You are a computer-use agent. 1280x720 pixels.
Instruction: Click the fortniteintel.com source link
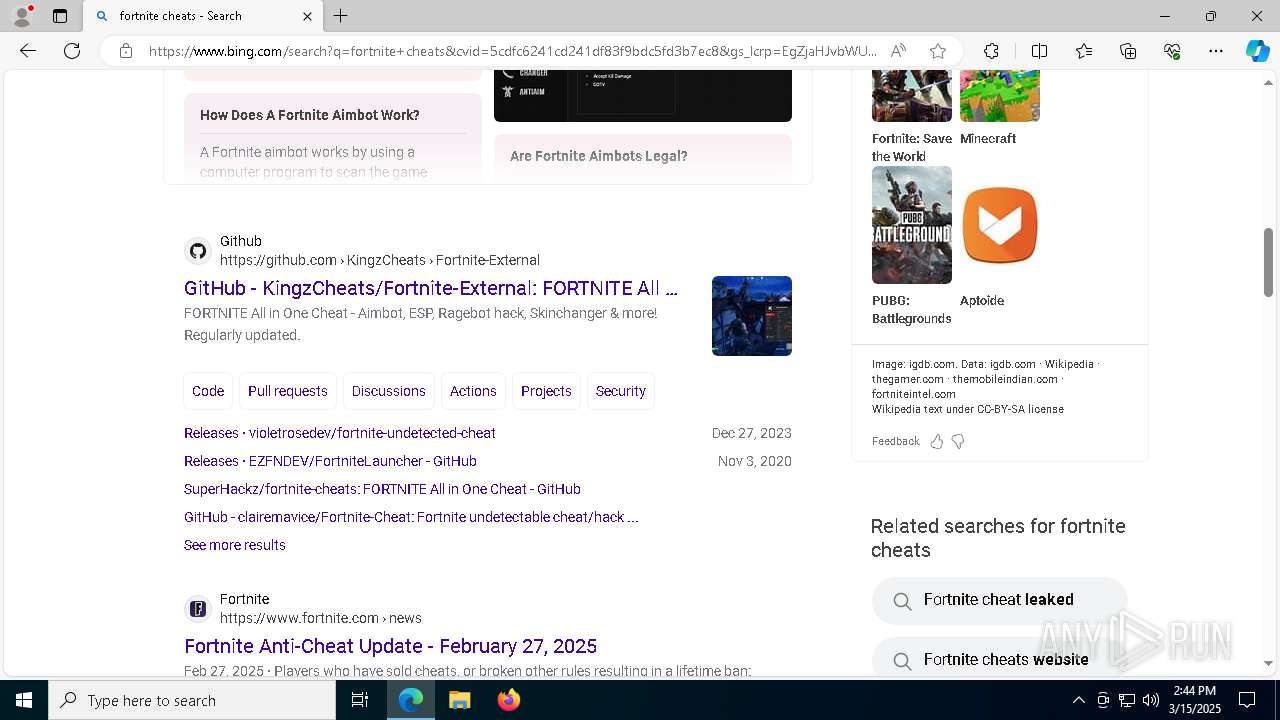coord(914,394)
